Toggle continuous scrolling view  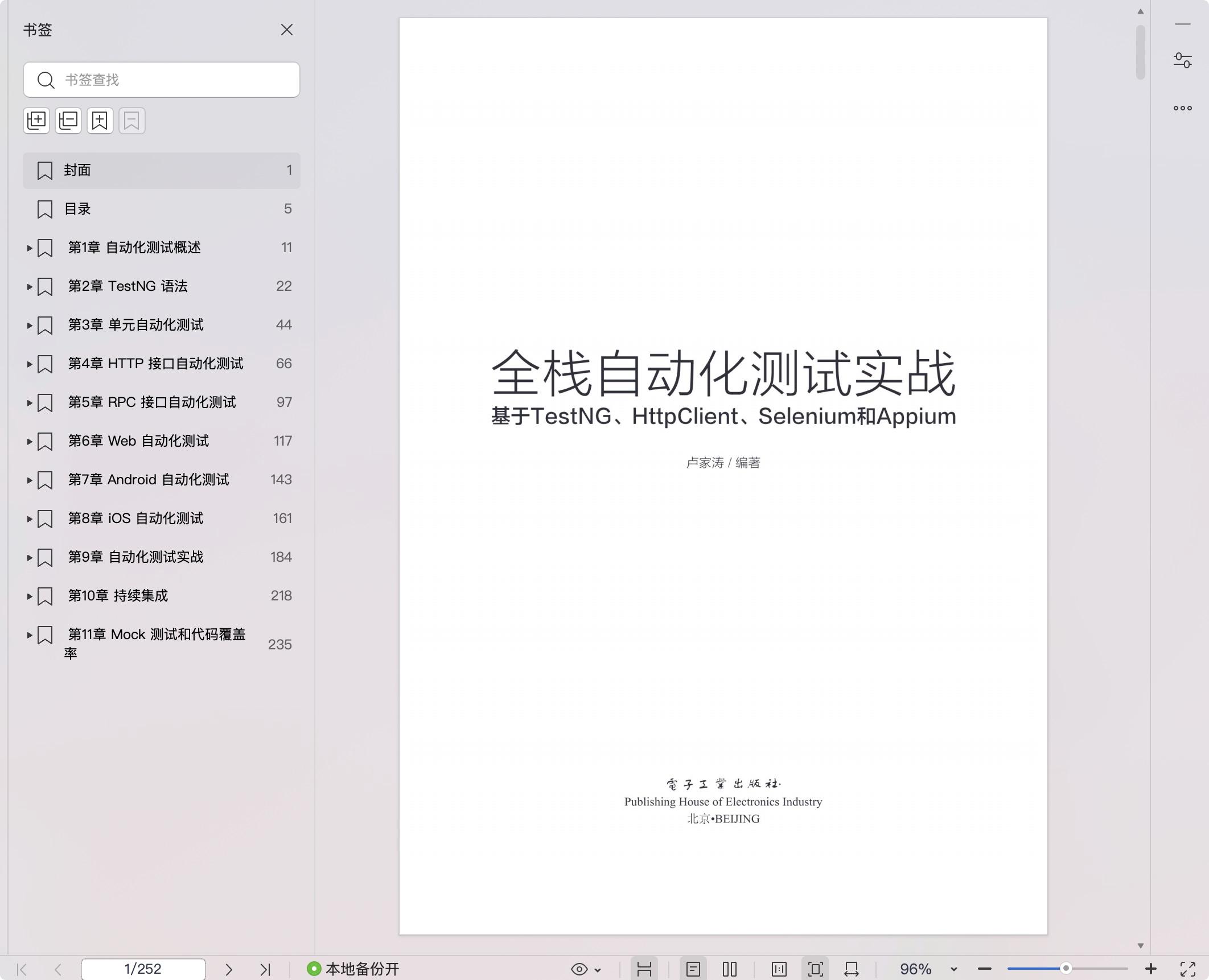coord(644,969)
